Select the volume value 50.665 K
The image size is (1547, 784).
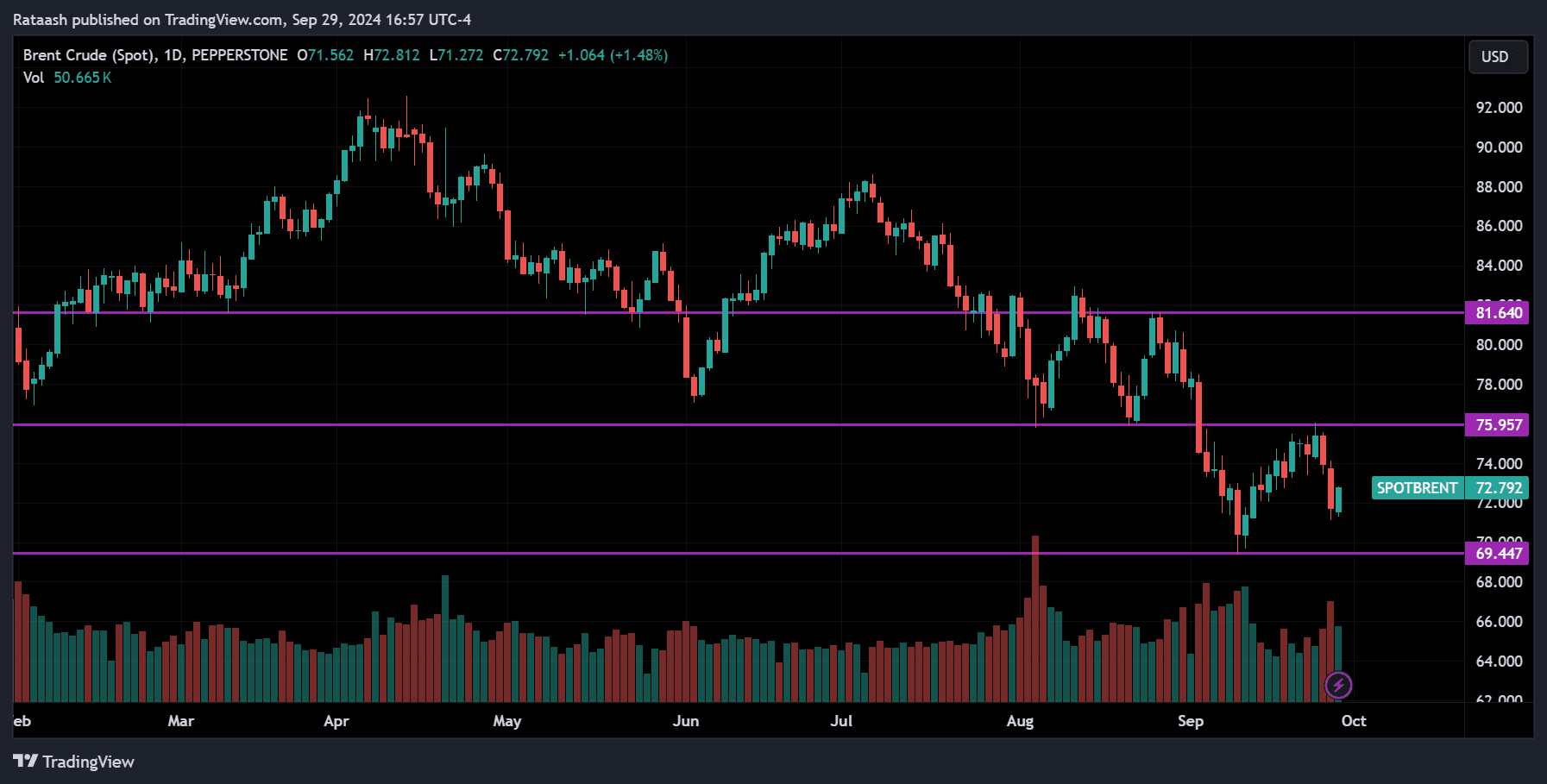coord(82,77)
